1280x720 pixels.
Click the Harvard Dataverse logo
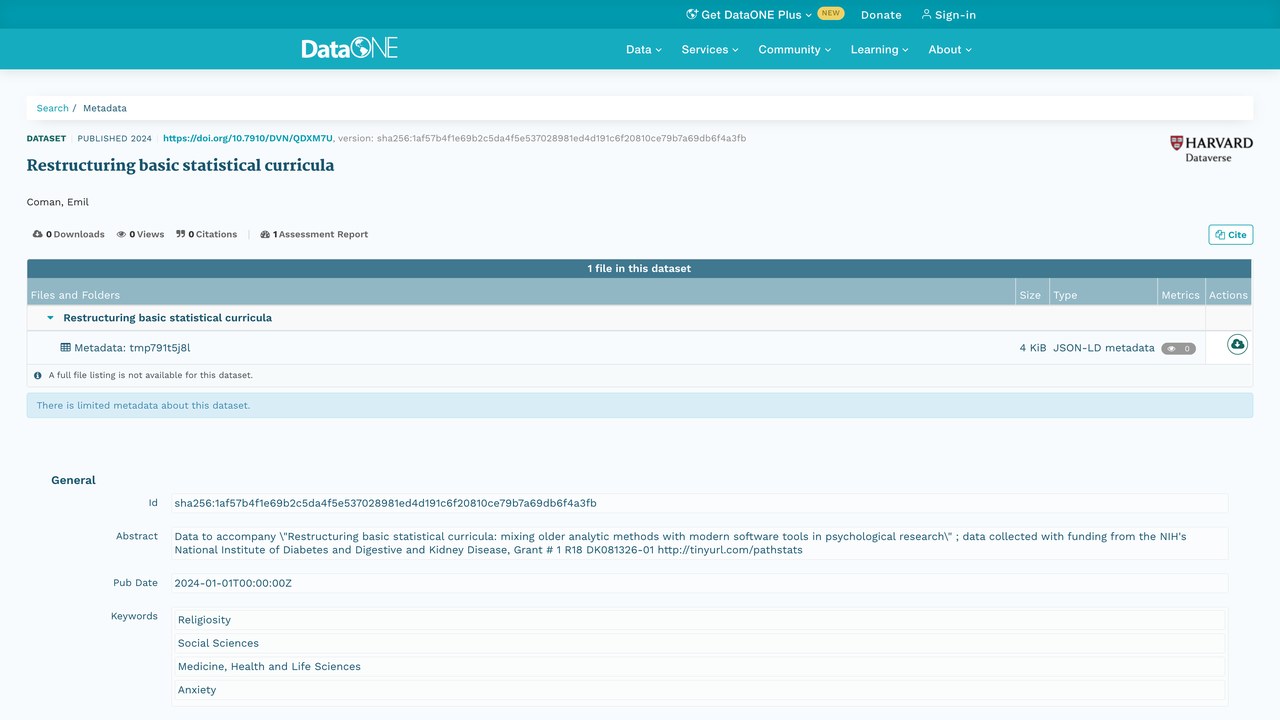1211,149
